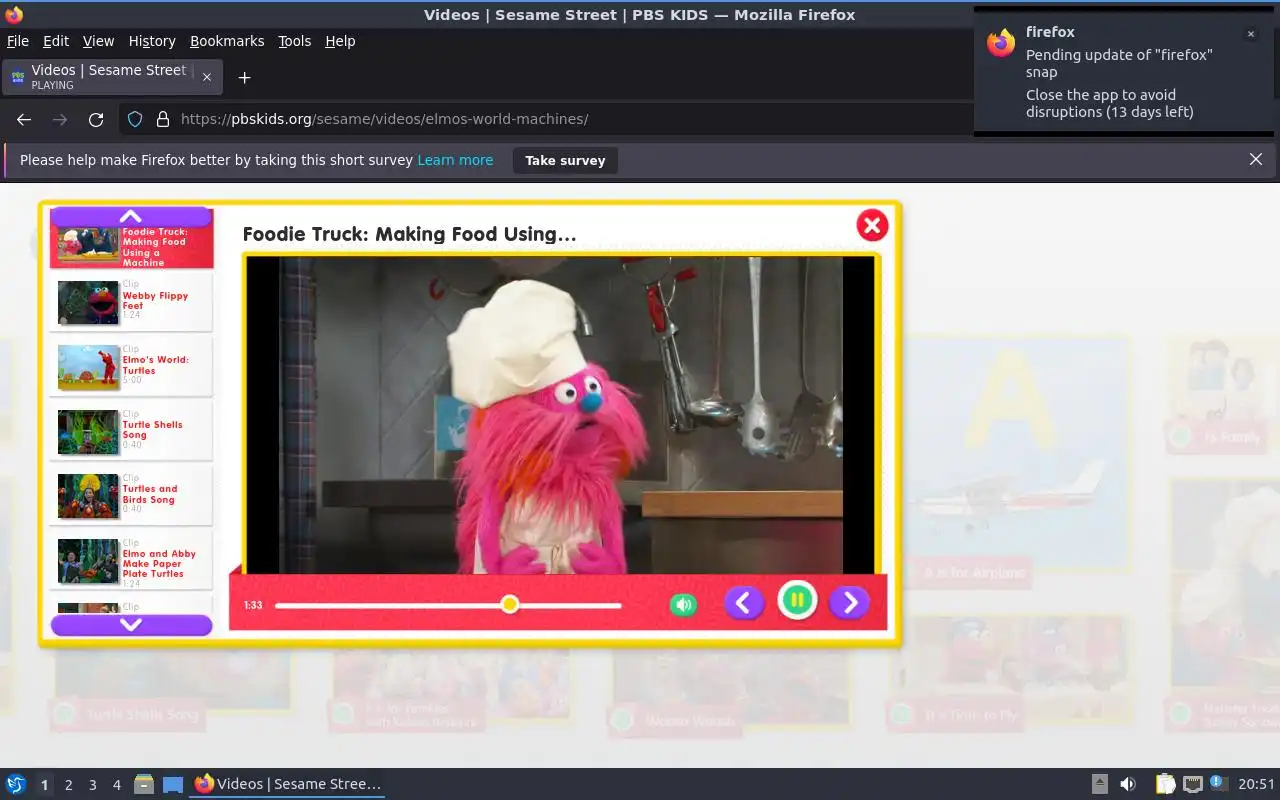The image size is (1280, 800).
Task: Open the Tools menu
Action: click(x=294, y=41)
